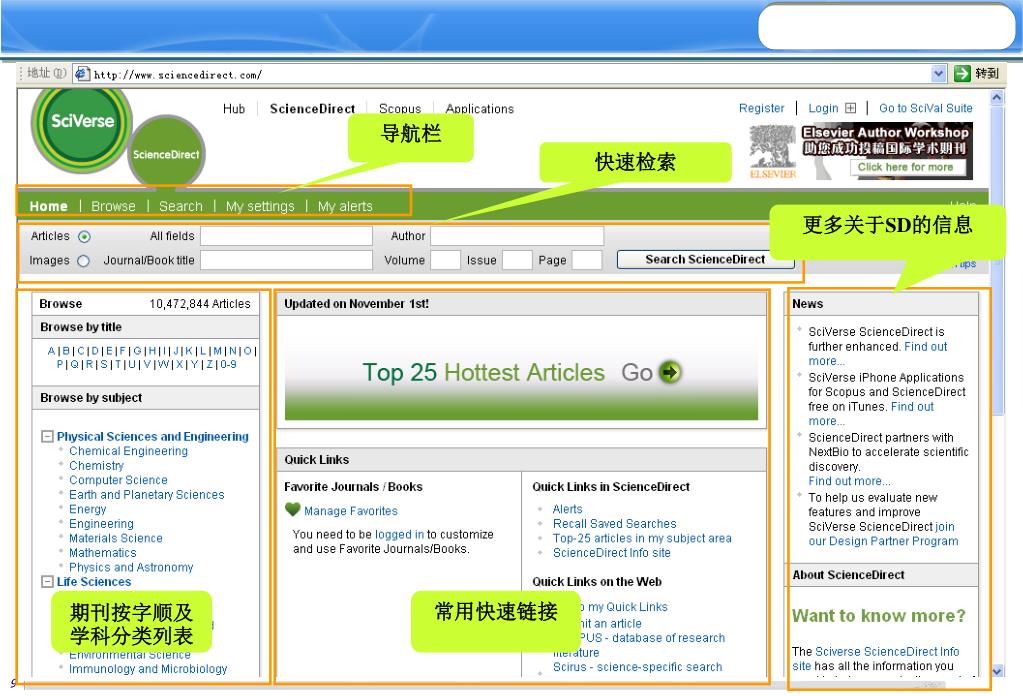
Task: Open Energy subject link
Action: pyautogui.click(x=87, y=509)
